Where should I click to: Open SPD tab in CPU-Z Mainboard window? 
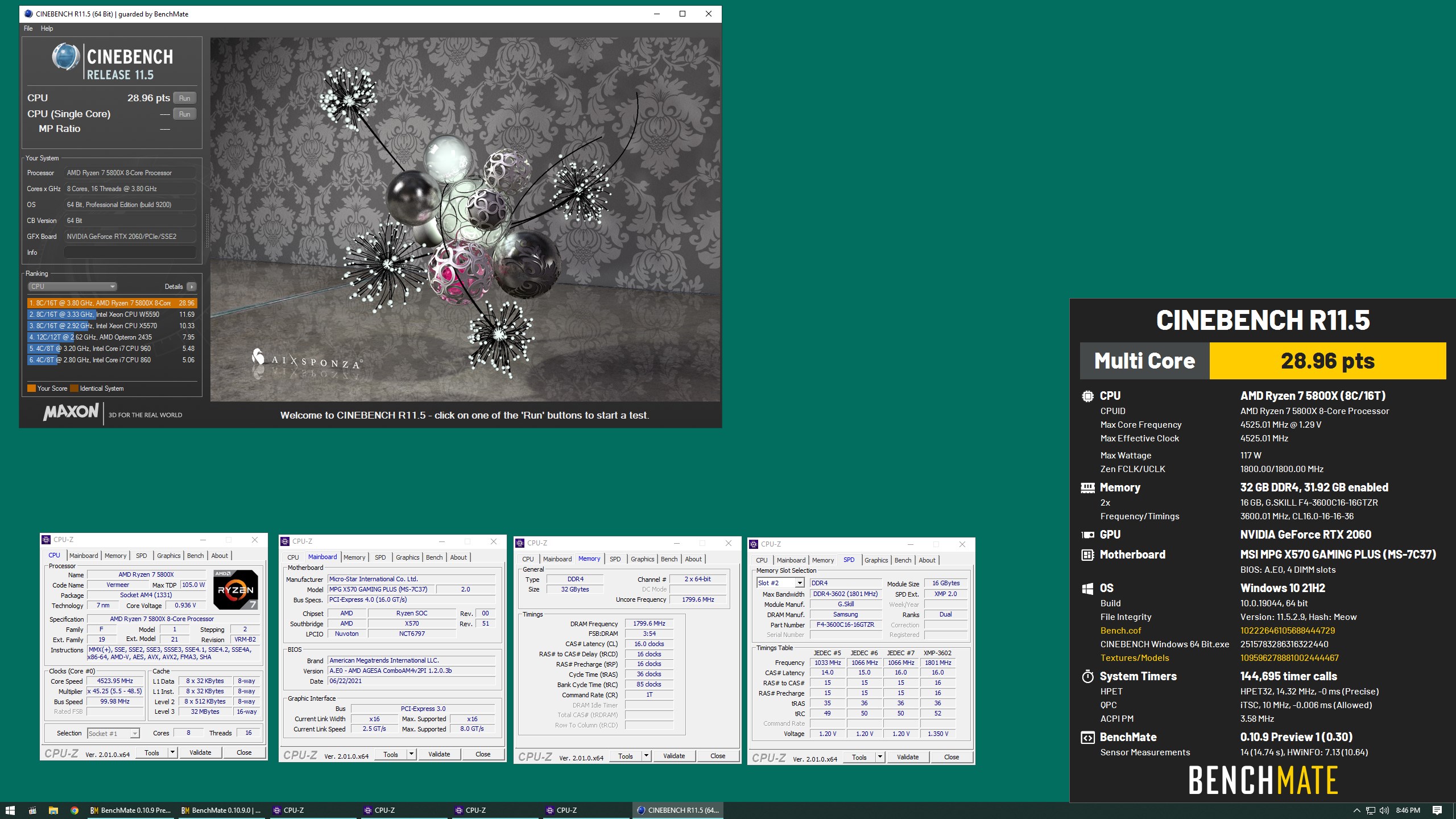380,557
